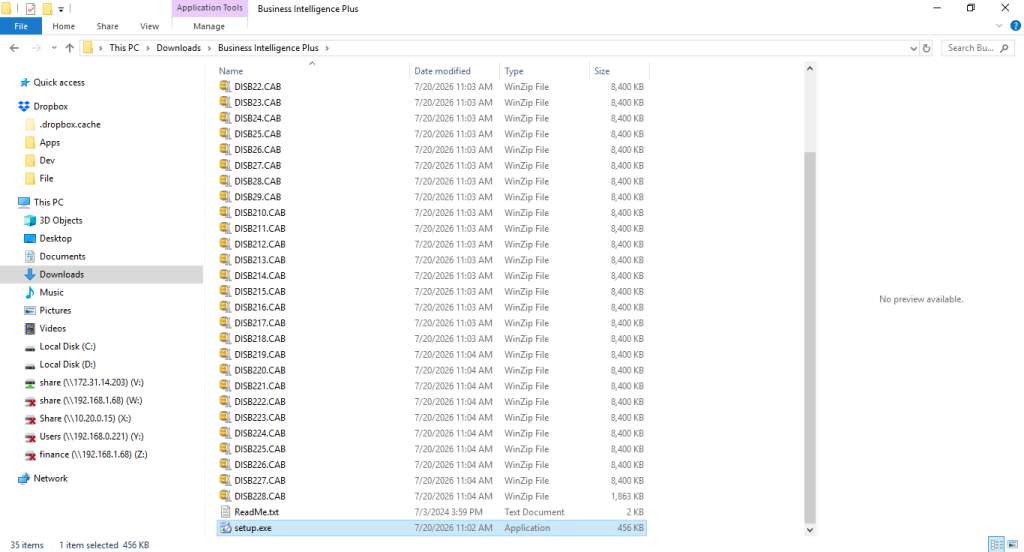Click the scrollbar up arrow
This screenshot has width=1024, height=552.
(810, 69)
